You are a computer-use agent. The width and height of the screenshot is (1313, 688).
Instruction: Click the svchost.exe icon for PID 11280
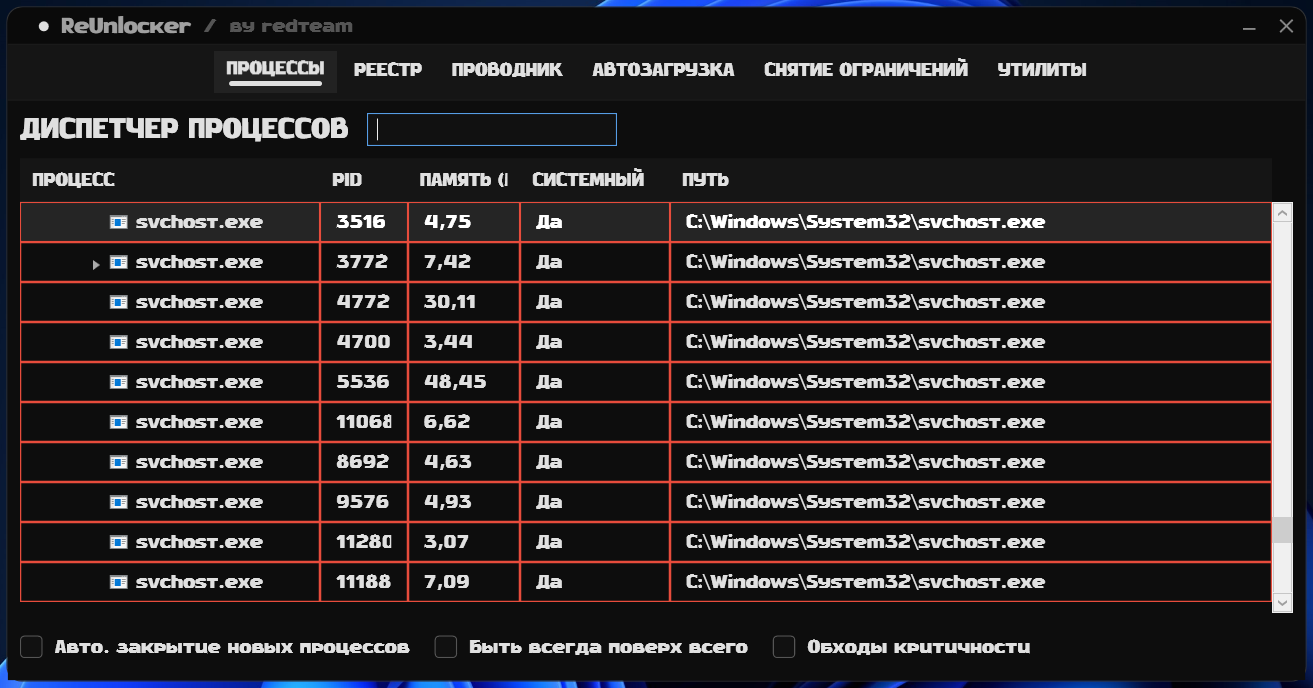pyautogui.click(x=119, y=542)
